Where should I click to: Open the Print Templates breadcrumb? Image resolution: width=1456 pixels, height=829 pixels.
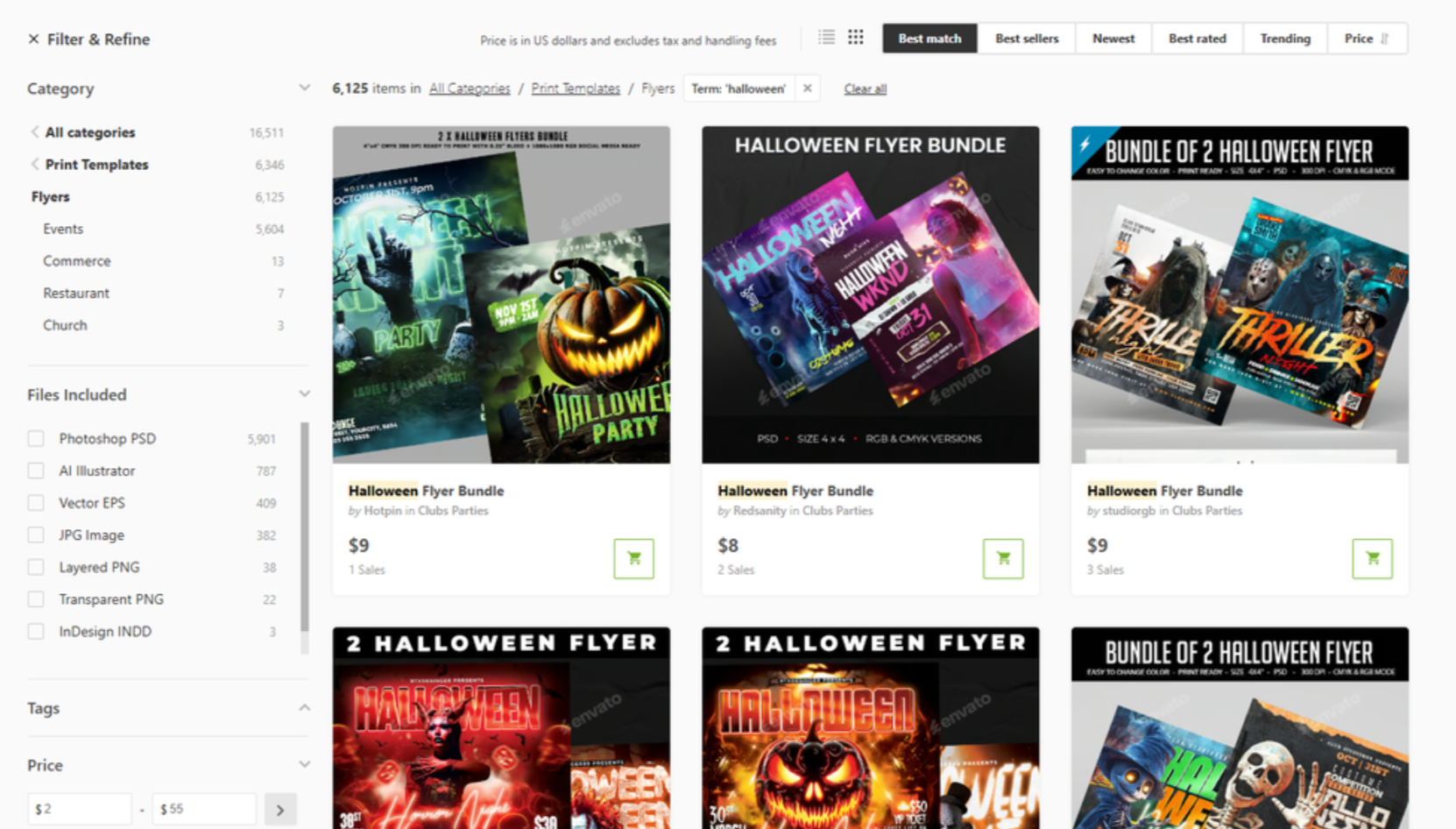coord(576,88)
